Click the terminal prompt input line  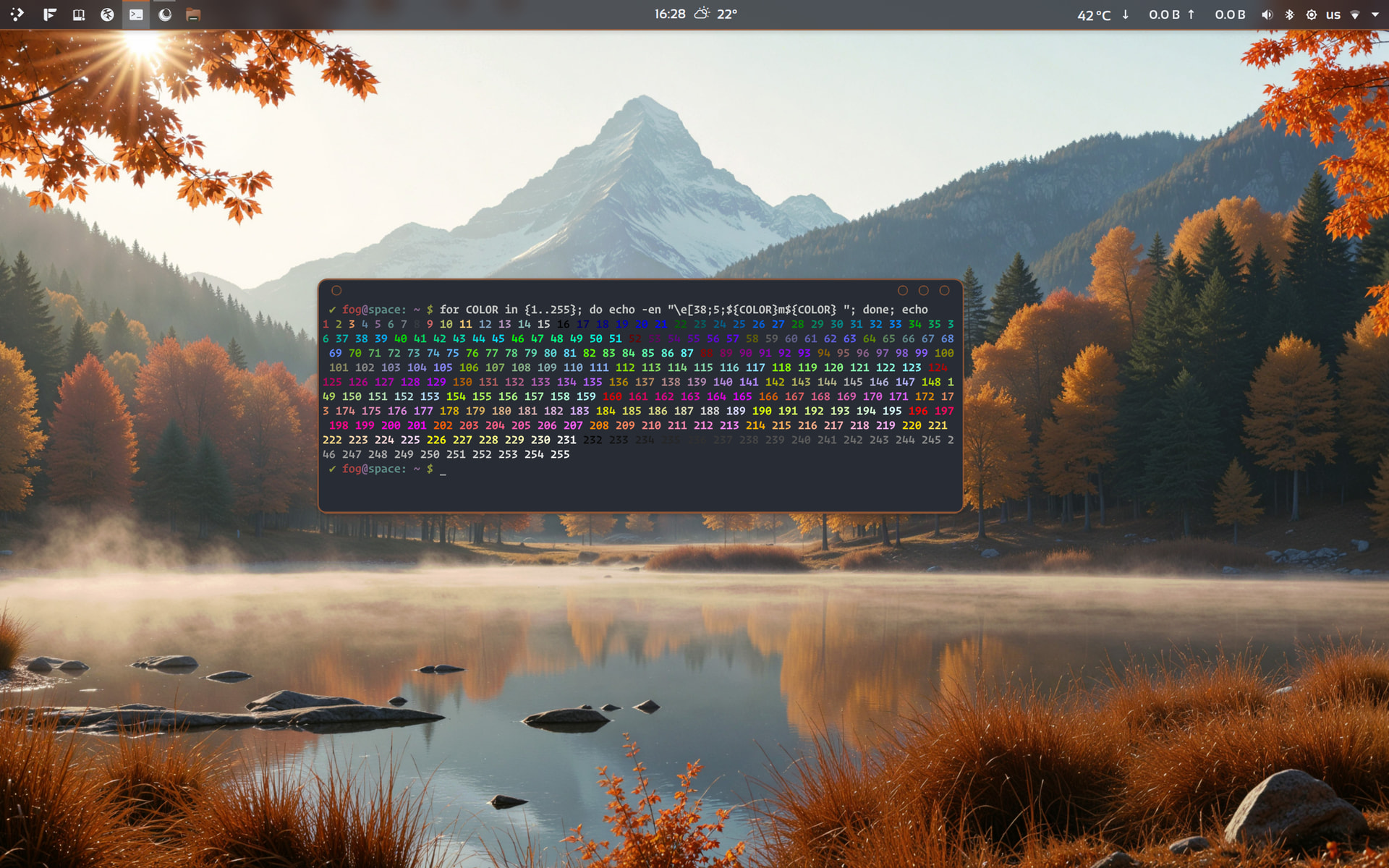(x=443, y=469)
